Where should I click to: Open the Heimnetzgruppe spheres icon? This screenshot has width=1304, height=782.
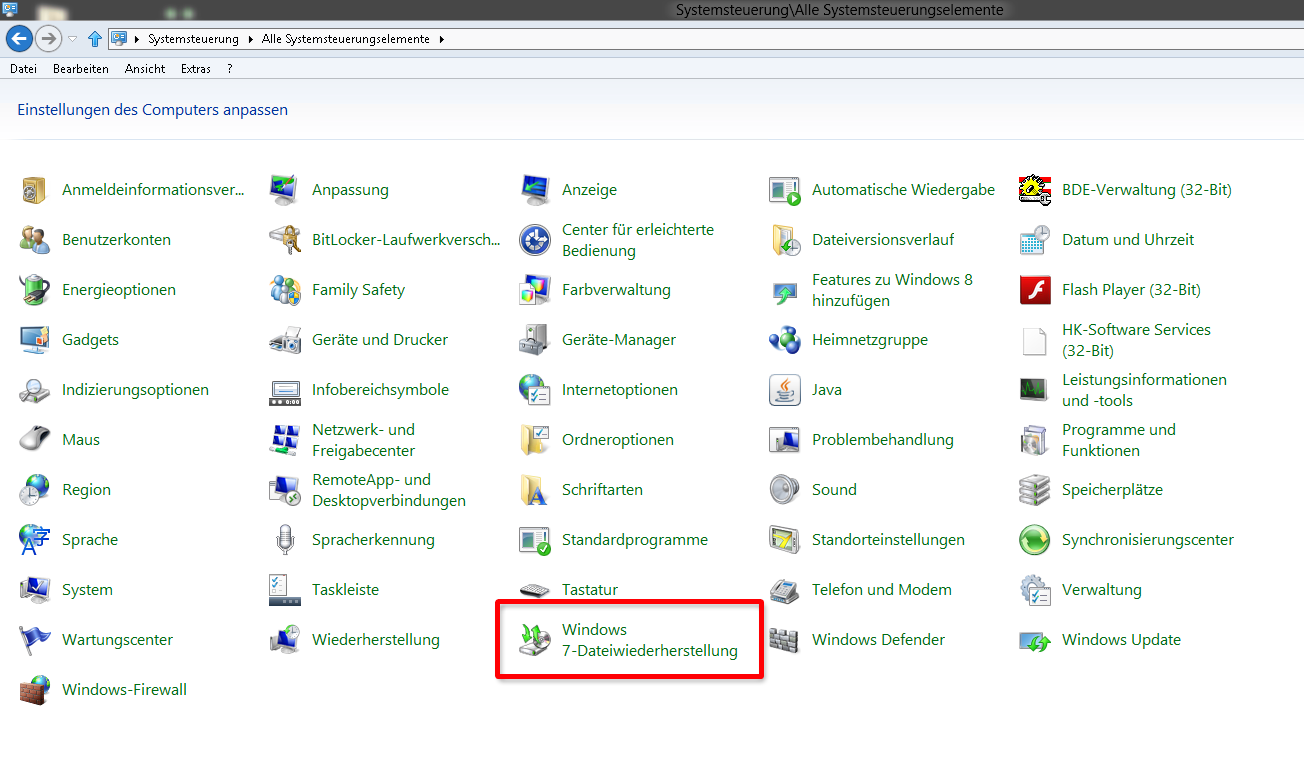point(785,340)
